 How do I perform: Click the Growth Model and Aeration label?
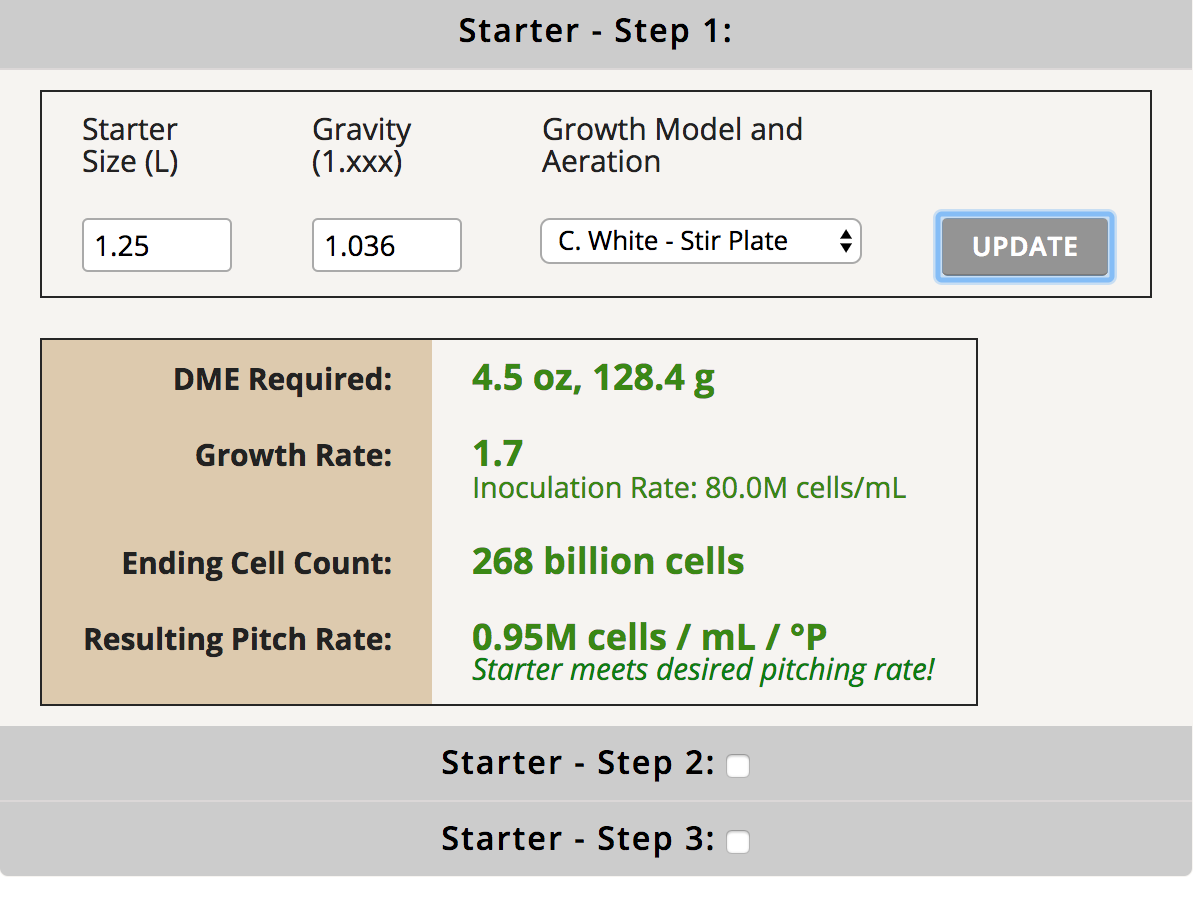672,145
